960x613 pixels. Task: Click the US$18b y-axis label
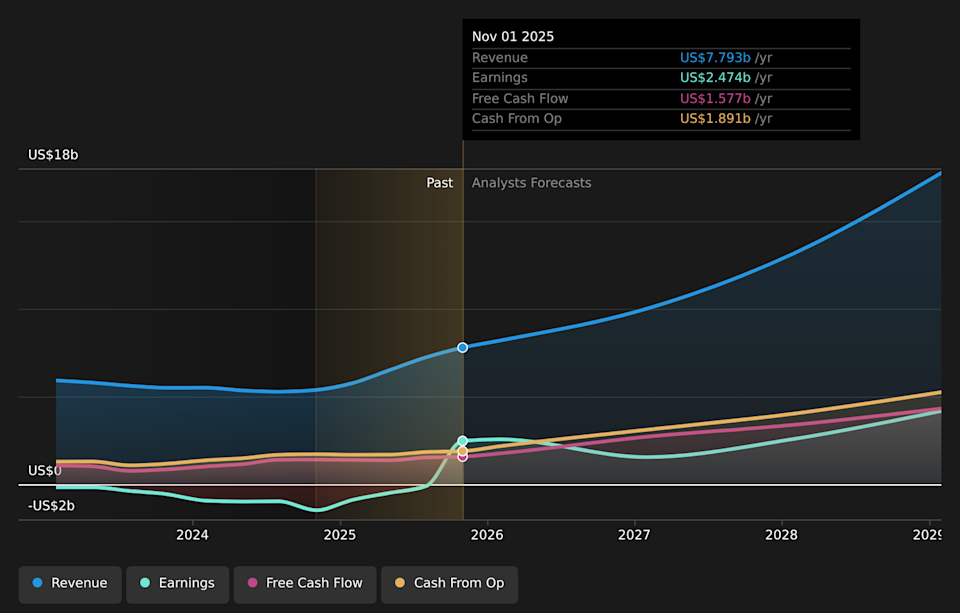[53, 155]
